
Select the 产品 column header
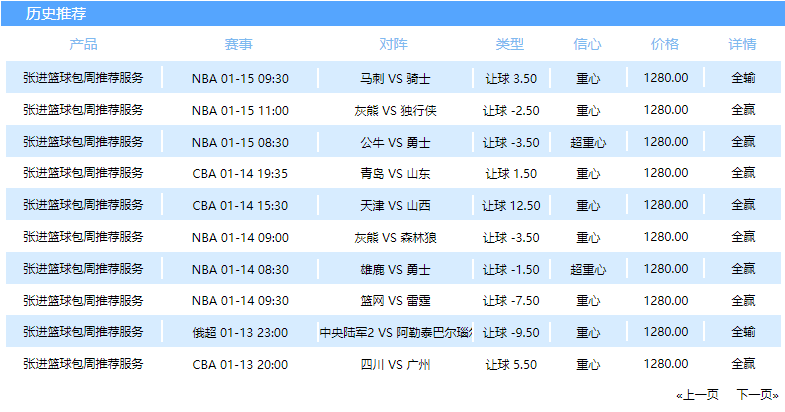click(83, 44)
